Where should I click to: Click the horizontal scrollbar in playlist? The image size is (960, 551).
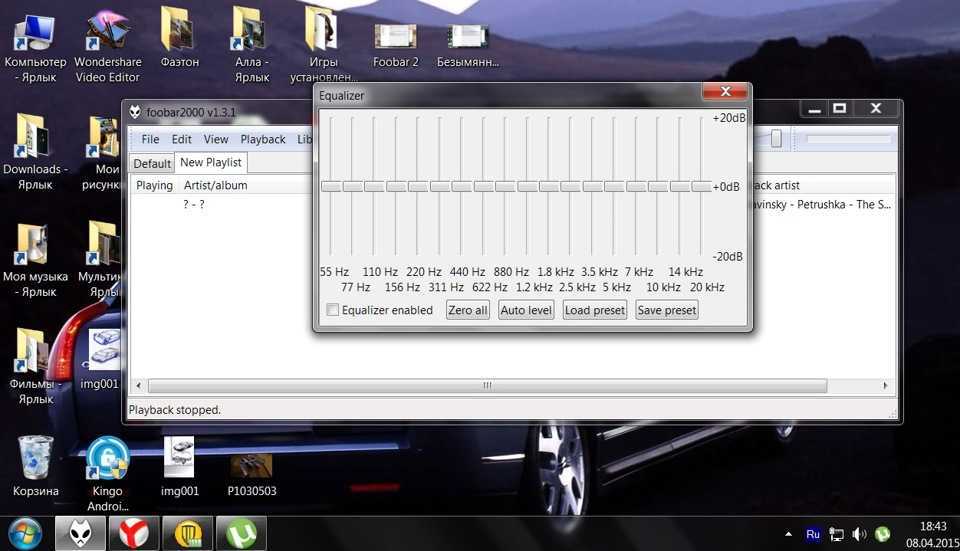click(x=486, y=386)
